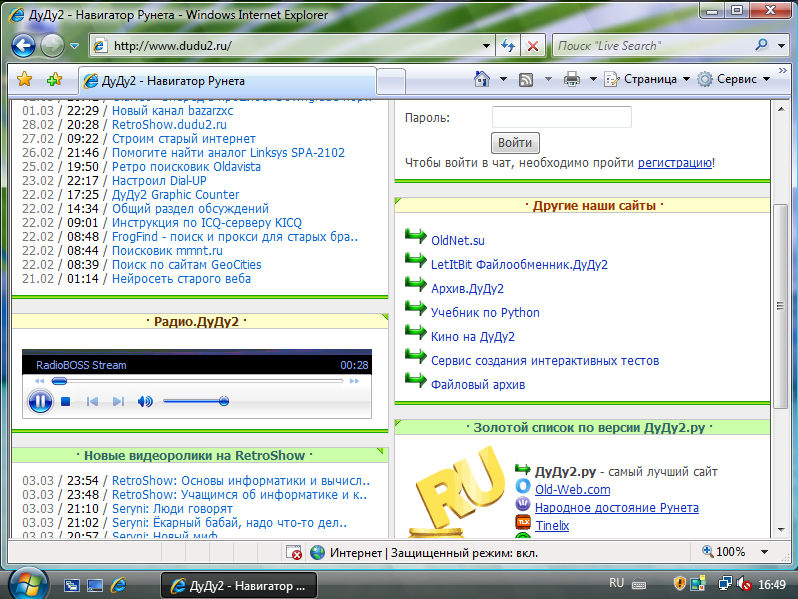Stop the radio player
Screen dimensions: 798x599
click(x=66, y=401)
